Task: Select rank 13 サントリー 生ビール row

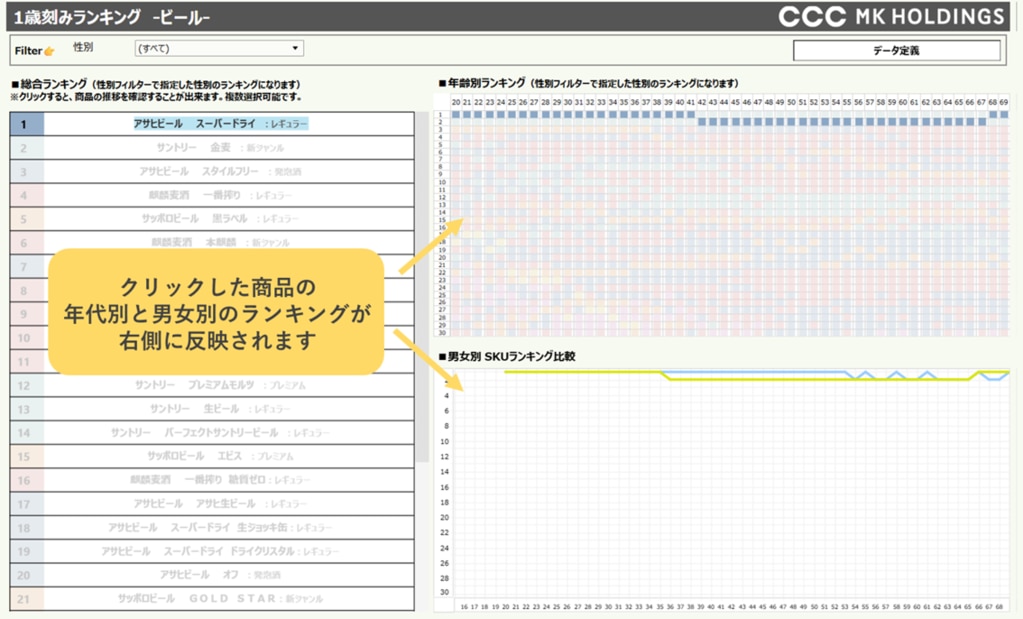Action: [x=212, y=408]
